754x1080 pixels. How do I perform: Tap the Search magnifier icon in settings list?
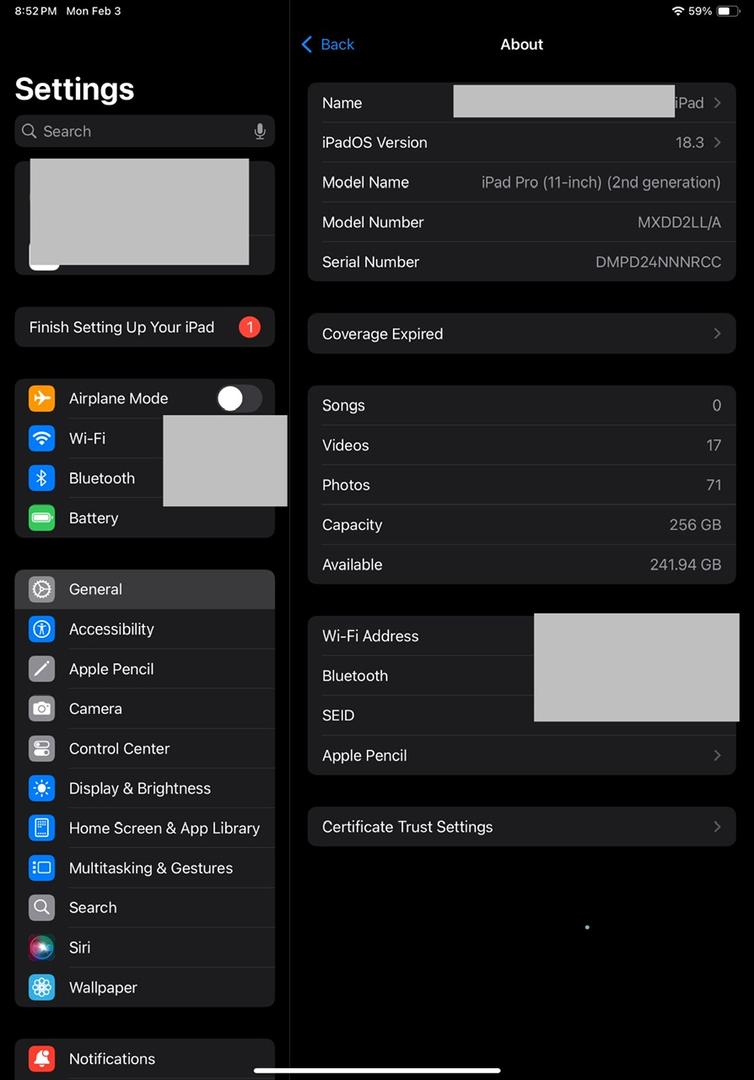tap(42, 908)
